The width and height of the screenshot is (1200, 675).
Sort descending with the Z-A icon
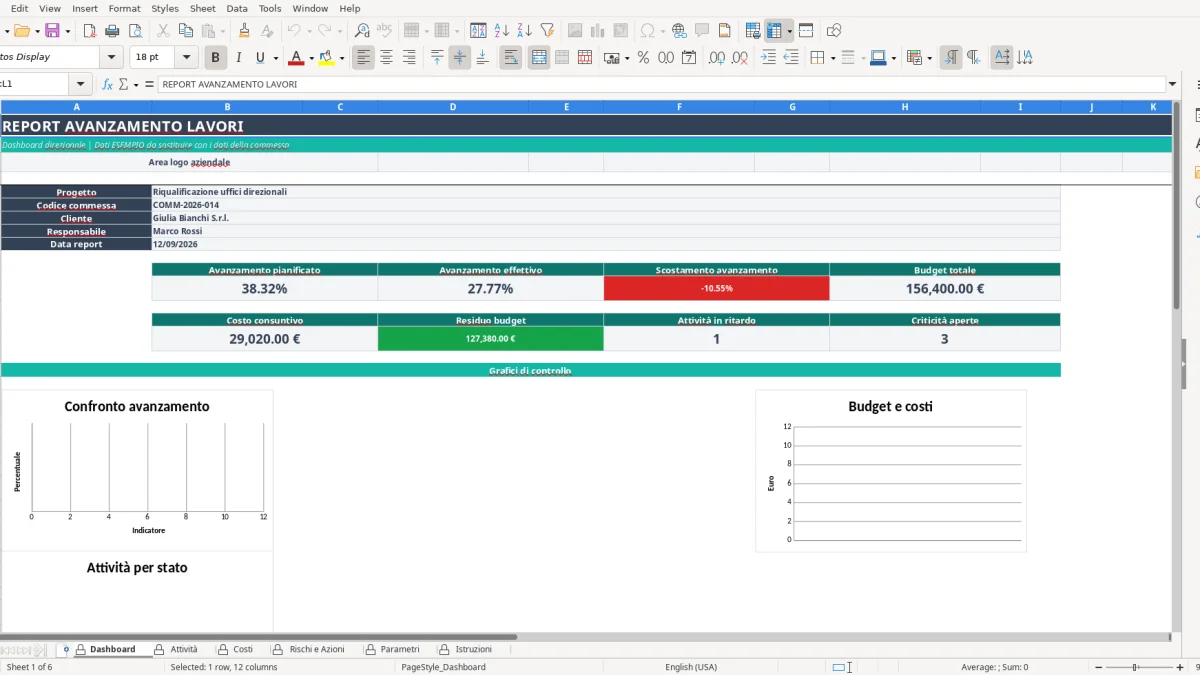point(525,31)
